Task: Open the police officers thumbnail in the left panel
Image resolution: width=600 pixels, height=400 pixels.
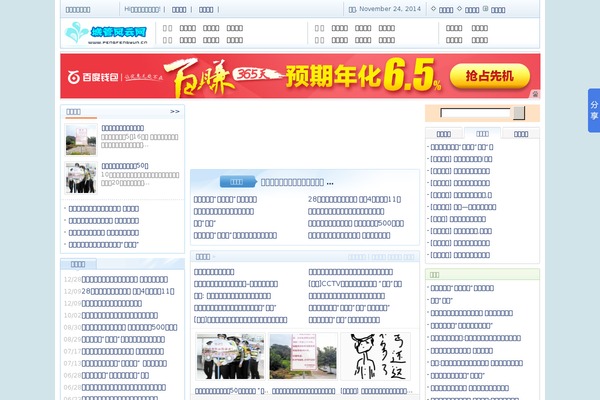Action: (81, 177)
